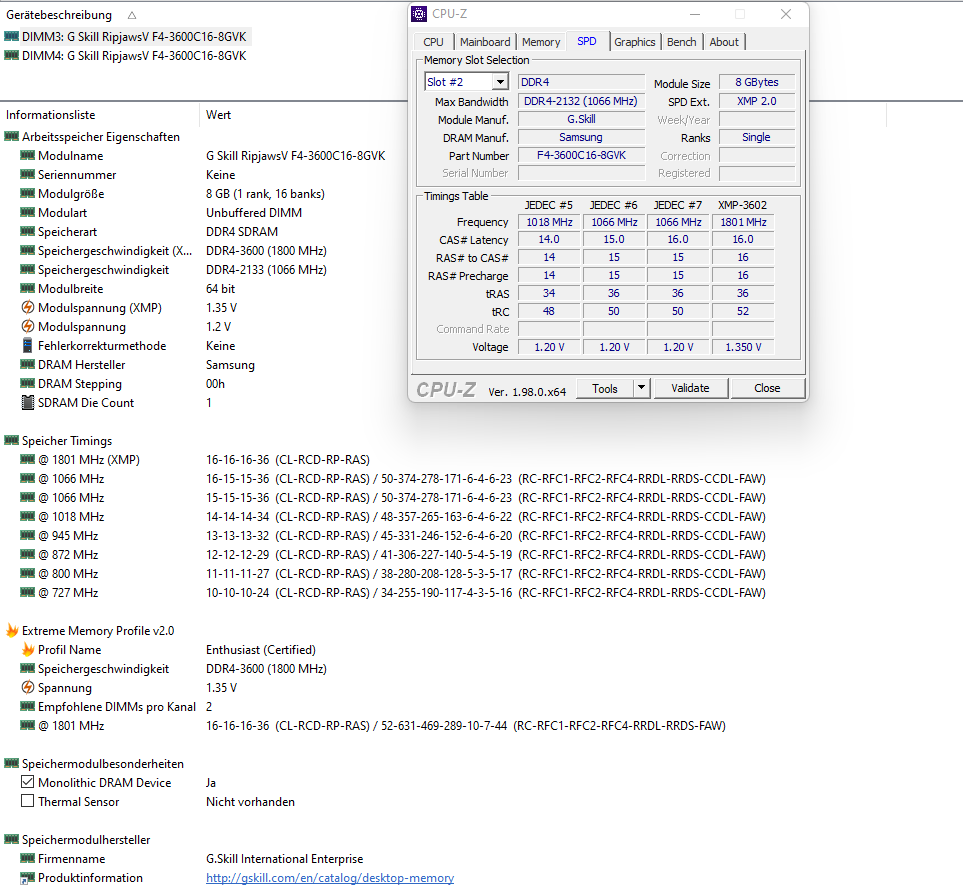Click the Speichermodulbesonderheiten section icon
The image size is (963, 890).
11,763
